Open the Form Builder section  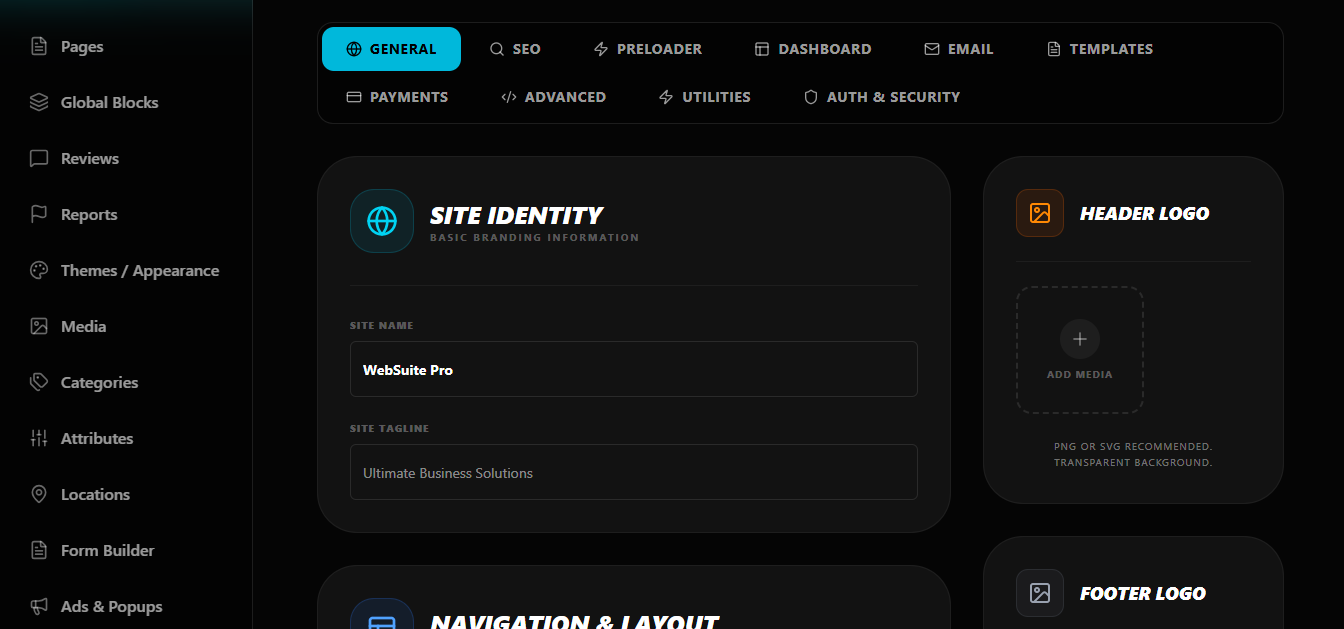click(x=107, y=550)
